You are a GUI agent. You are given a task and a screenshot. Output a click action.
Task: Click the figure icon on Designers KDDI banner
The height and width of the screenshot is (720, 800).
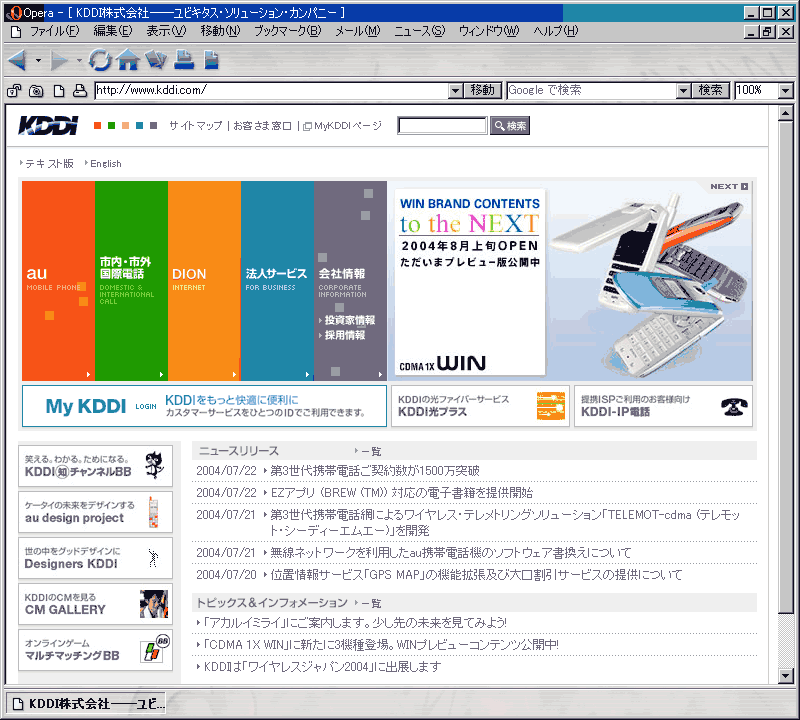[x=153, y=558]
